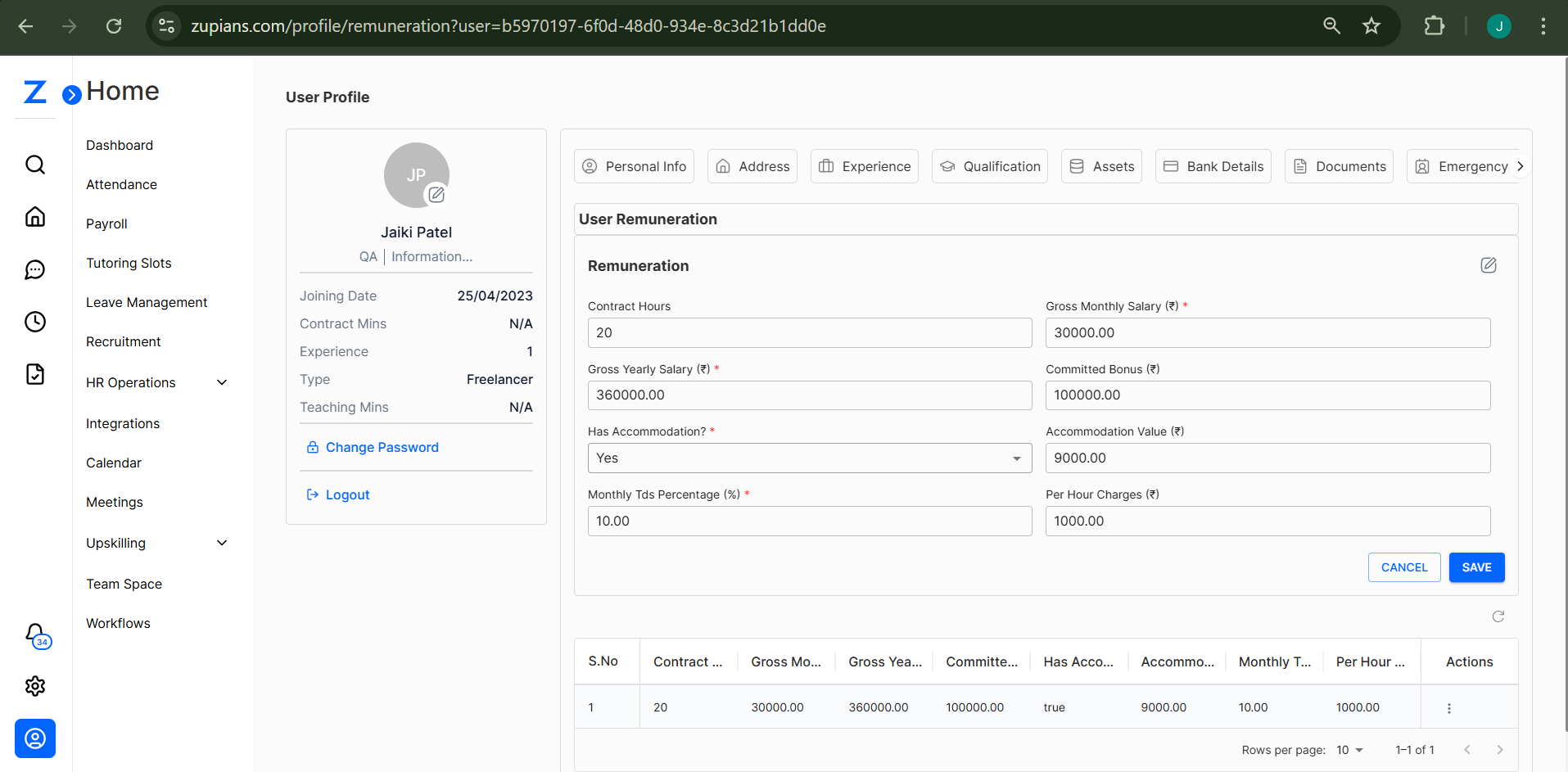Switch to the Bank Details tab

click(1213, 166)
